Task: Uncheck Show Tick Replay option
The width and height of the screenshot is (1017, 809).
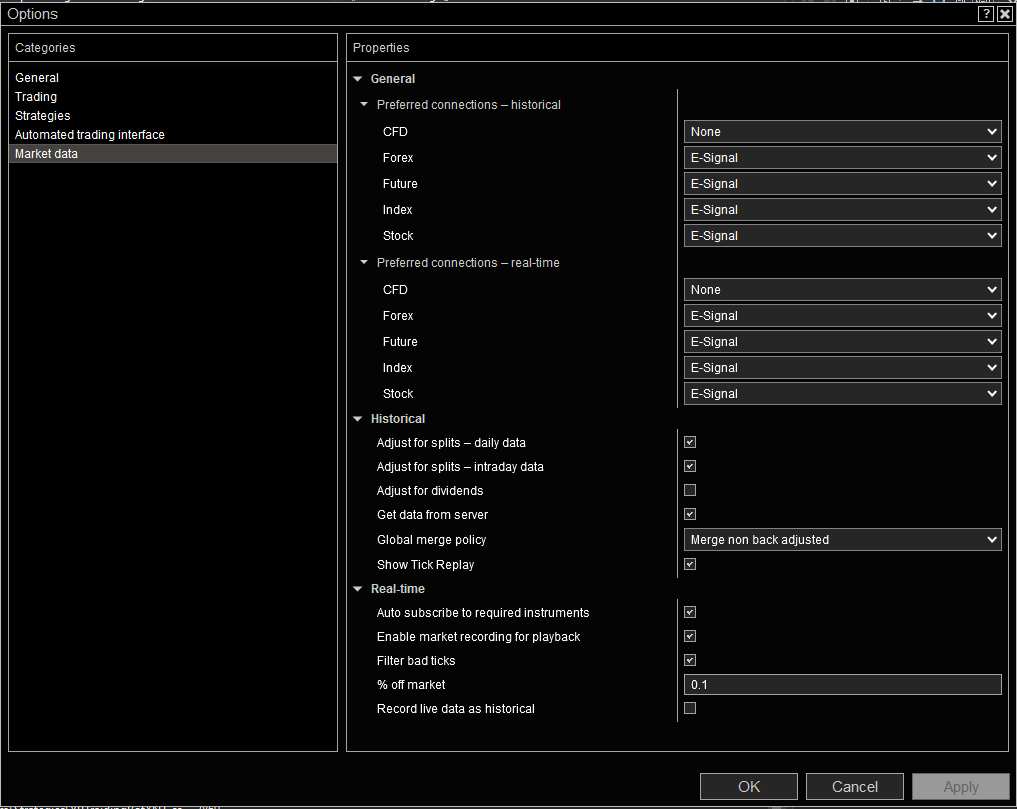Action: coord(690,564)
